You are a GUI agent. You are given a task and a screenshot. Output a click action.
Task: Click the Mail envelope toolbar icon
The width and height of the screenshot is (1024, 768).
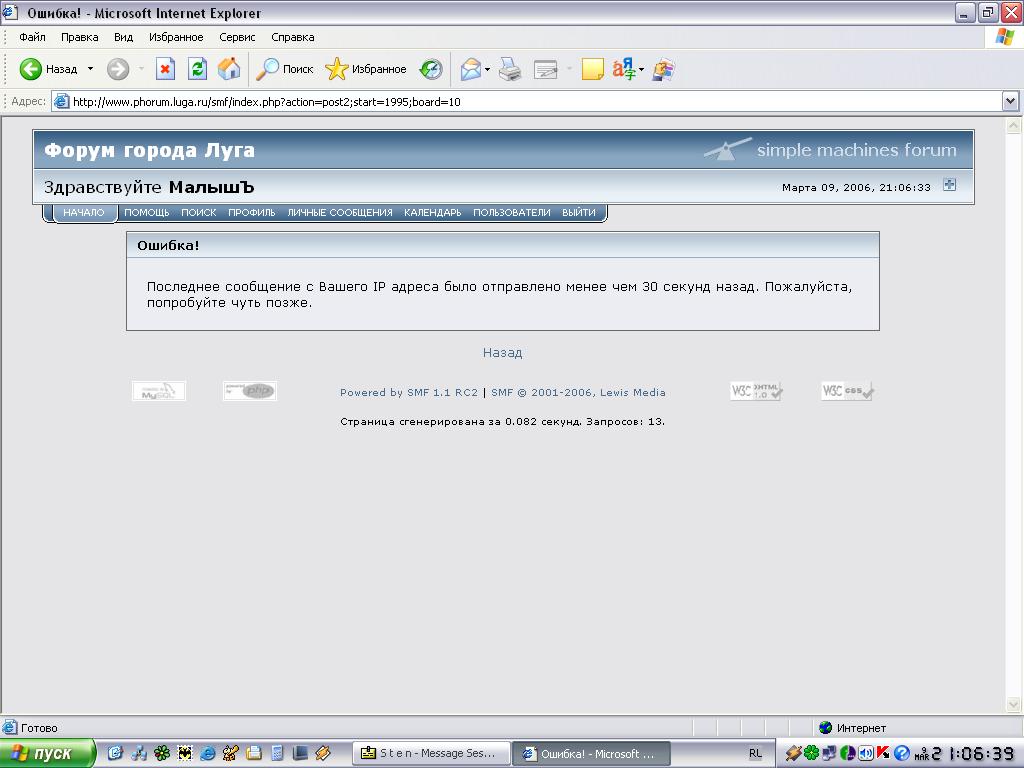point(470,69)
